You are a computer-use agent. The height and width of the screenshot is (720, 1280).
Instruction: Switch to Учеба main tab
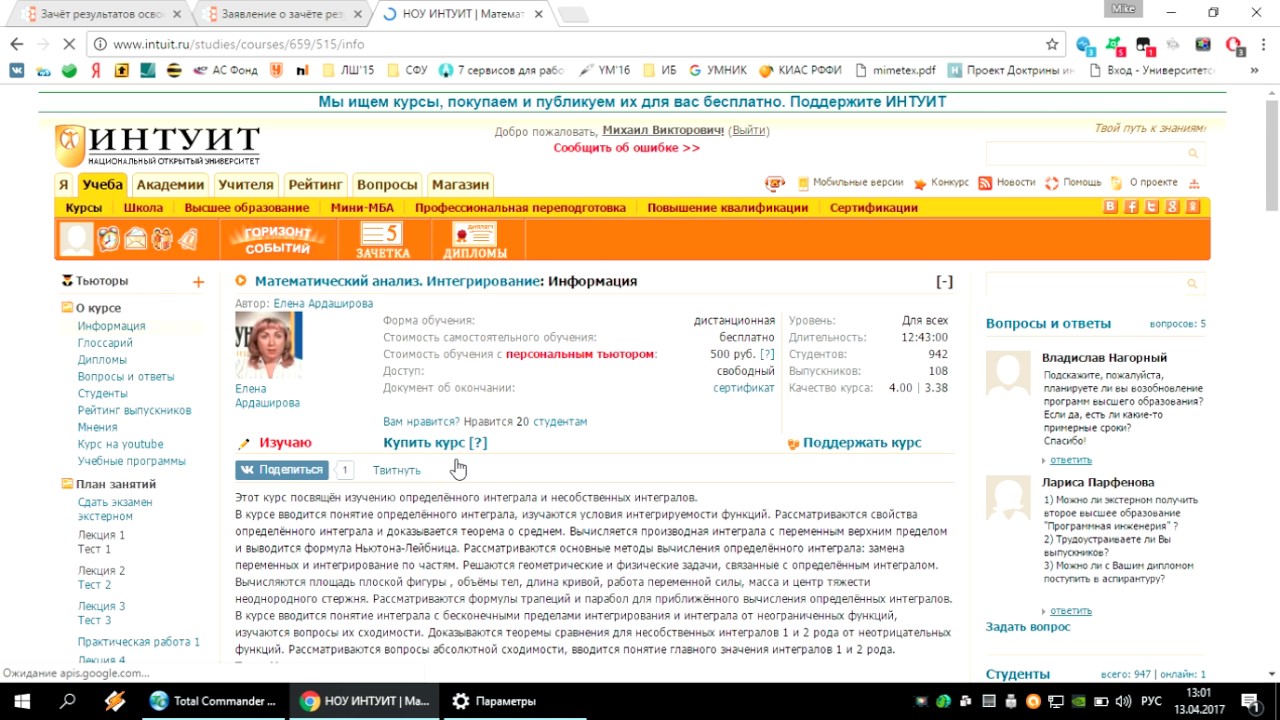click(x=103, y=184)
